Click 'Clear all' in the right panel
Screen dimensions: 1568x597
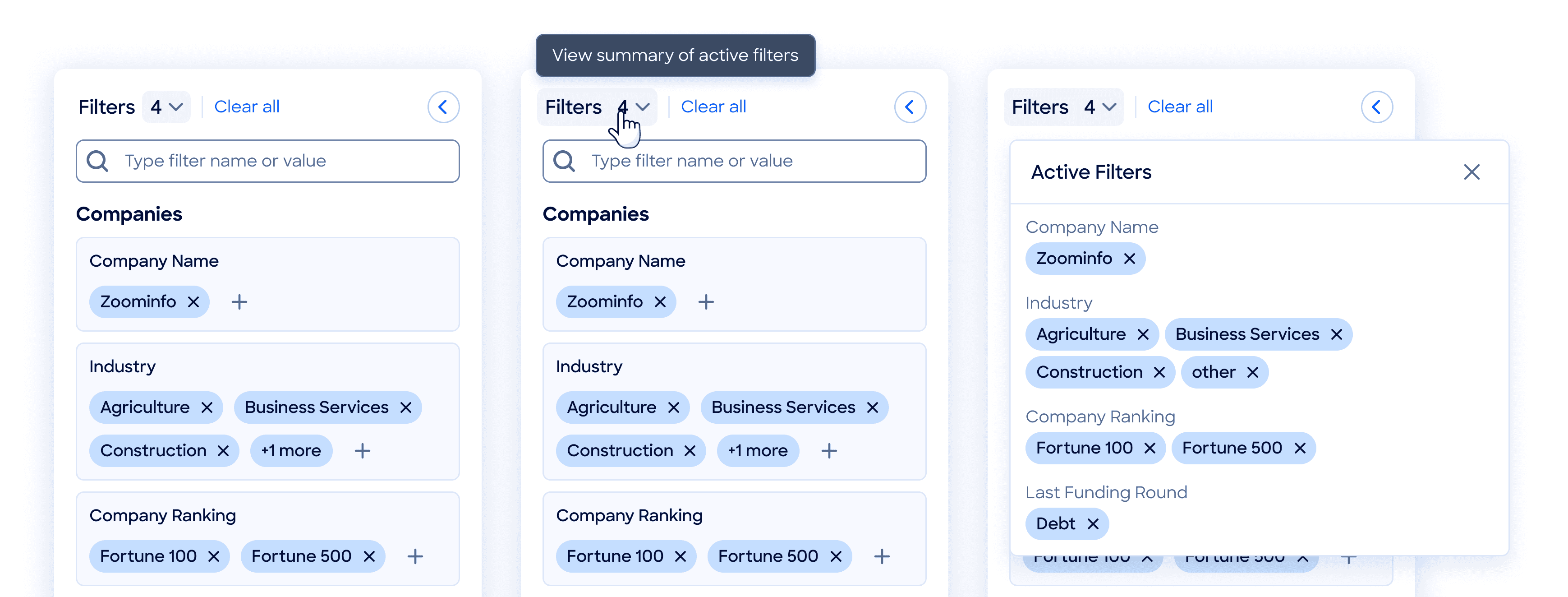click(1180, 107)
